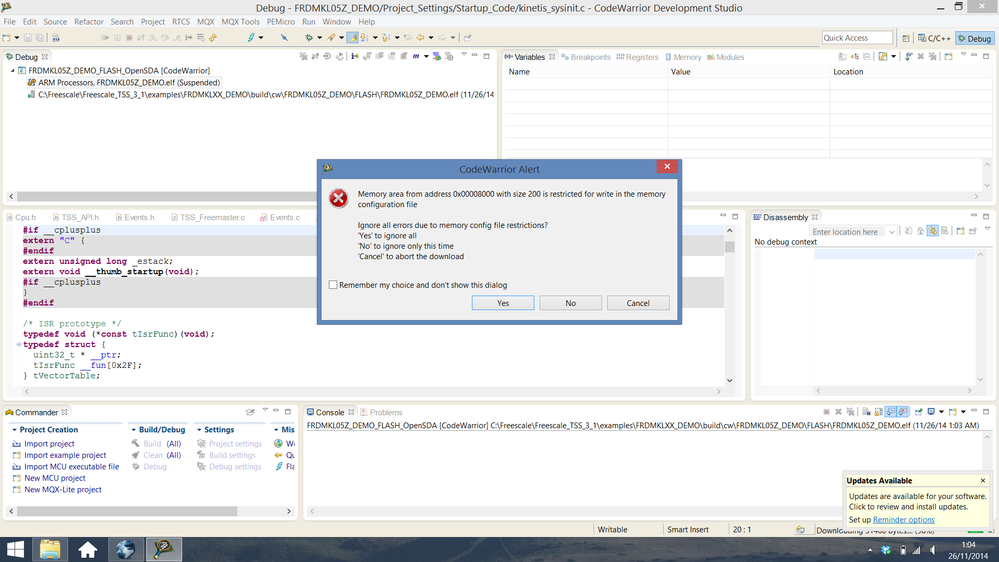999x562 pixels.
Task: Click Reminder options link
Action: [x=903, y=519]
